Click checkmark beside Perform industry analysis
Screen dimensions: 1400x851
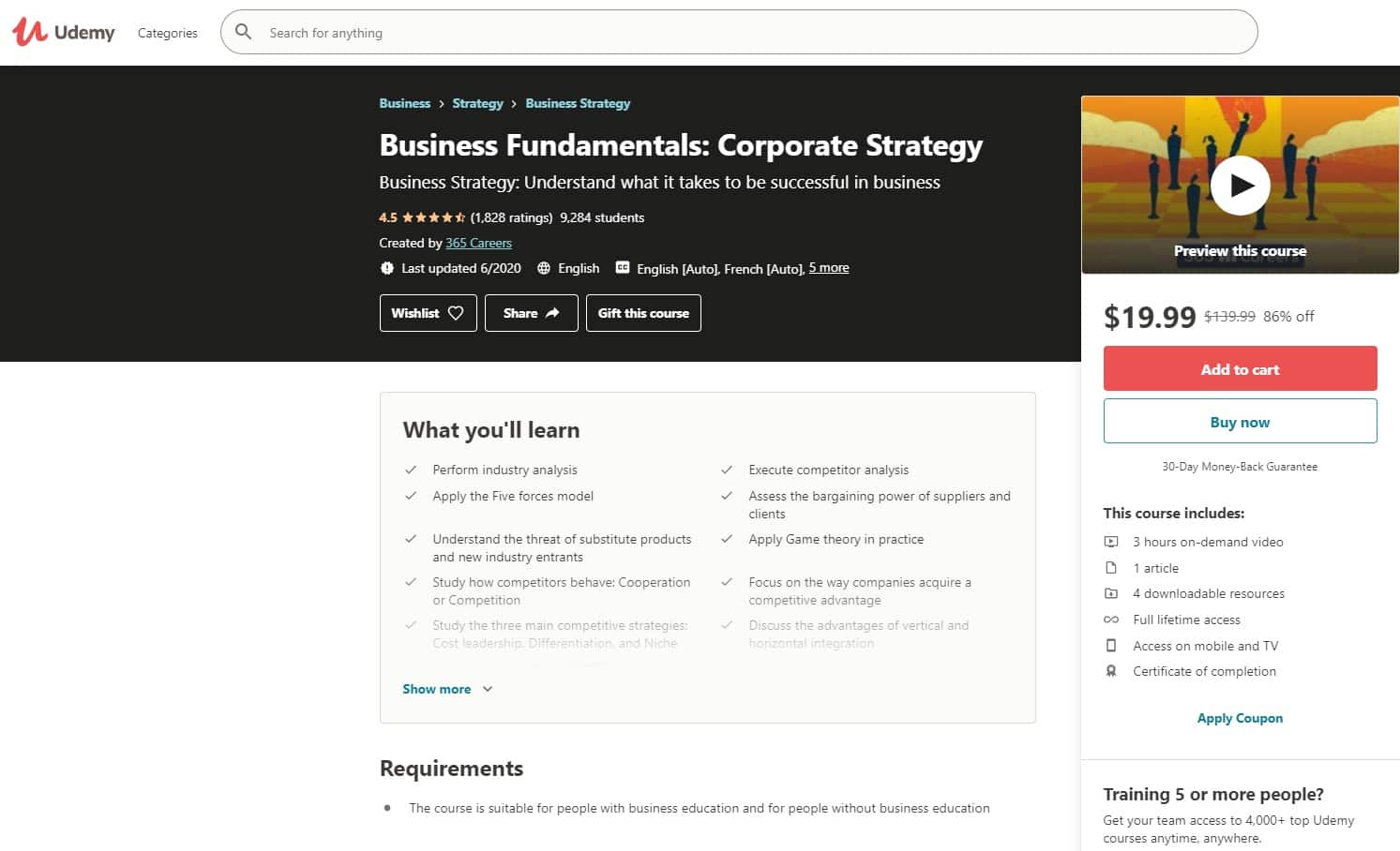[411, 470]
